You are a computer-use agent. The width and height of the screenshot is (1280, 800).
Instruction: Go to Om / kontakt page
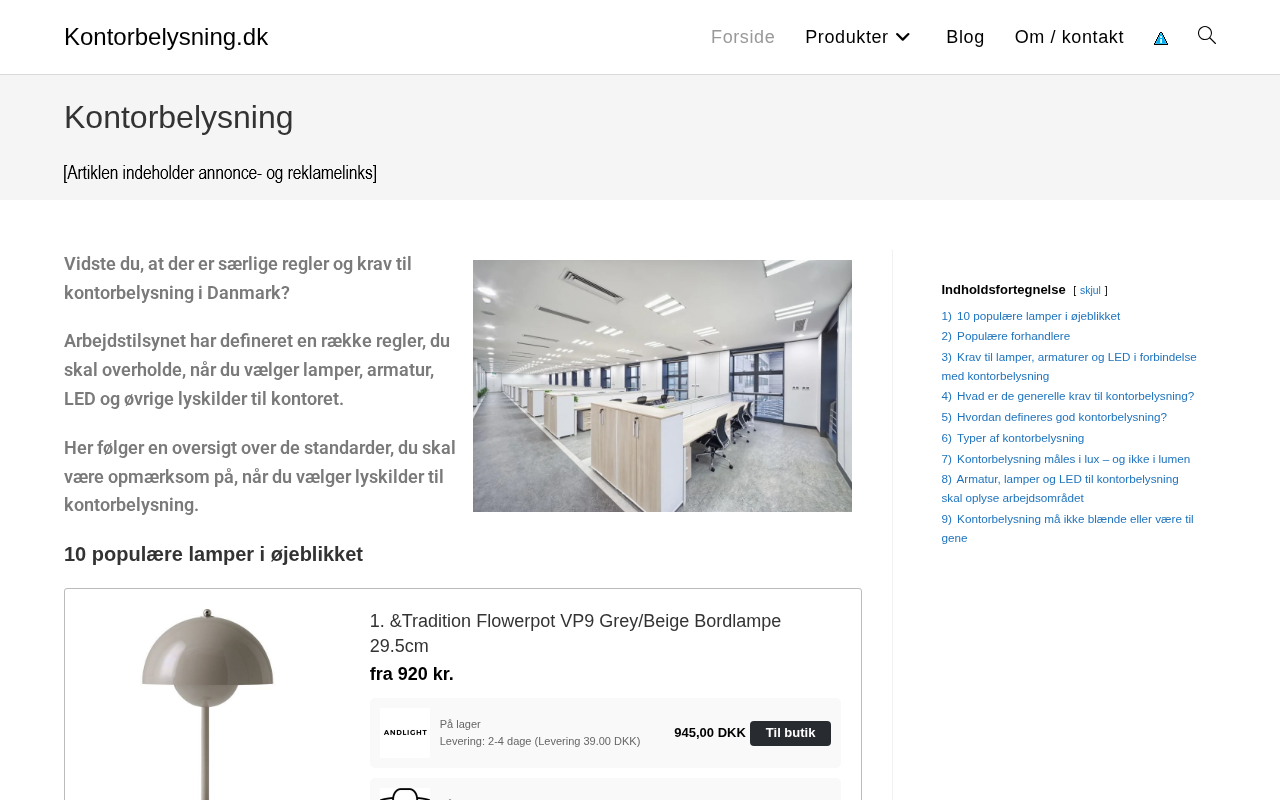[1069, 37]
